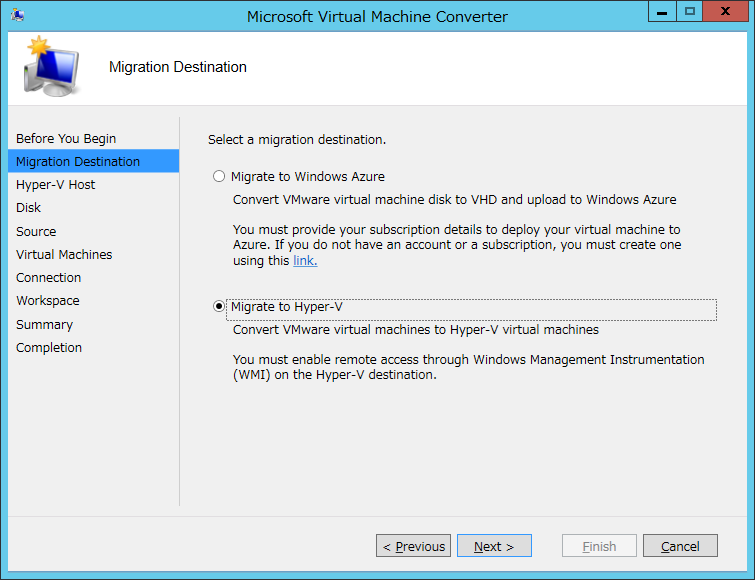Select the Completion step

(x=49, y=348)
